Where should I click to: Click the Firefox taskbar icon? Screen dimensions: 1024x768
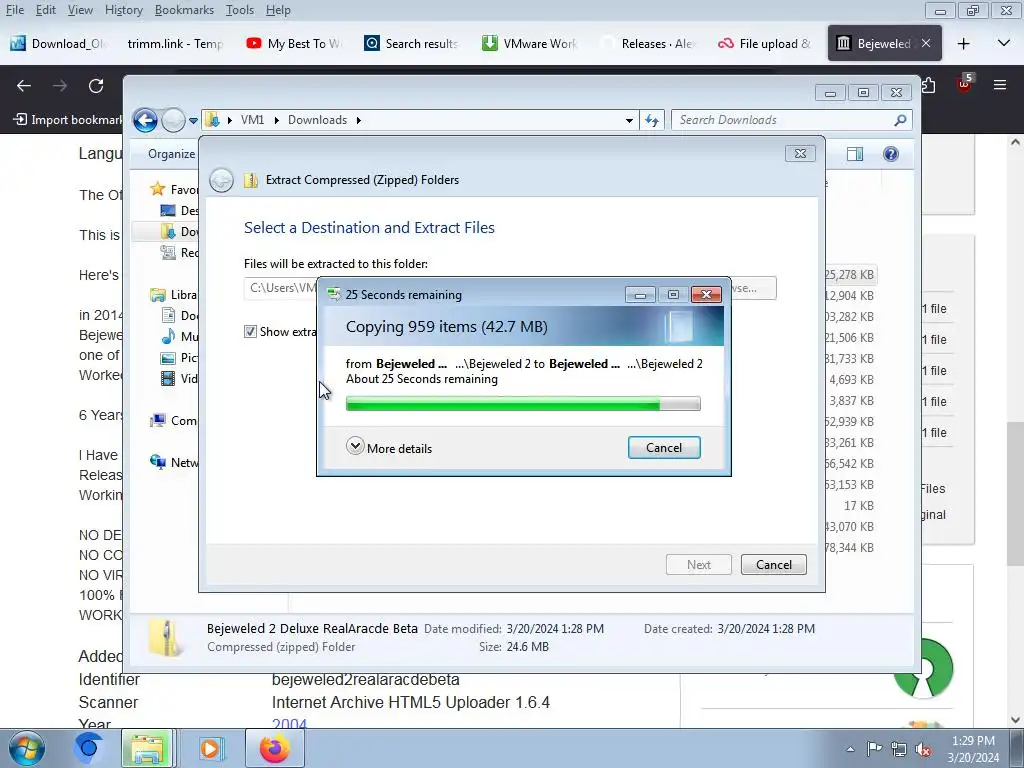(x=274, y=748)
